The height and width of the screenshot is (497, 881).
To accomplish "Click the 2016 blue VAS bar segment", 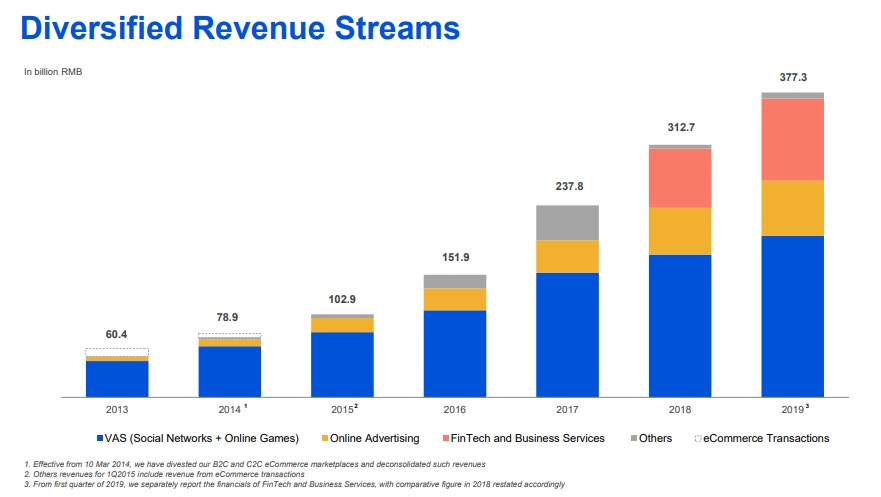I will [x=455, y=353].
